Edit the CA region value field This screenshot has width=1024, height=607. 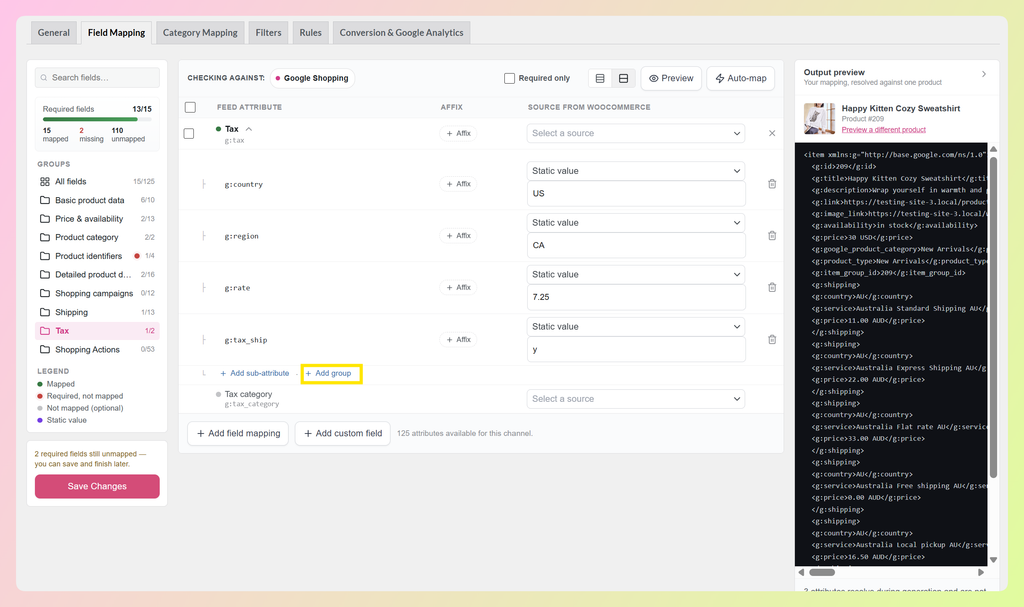636,246
